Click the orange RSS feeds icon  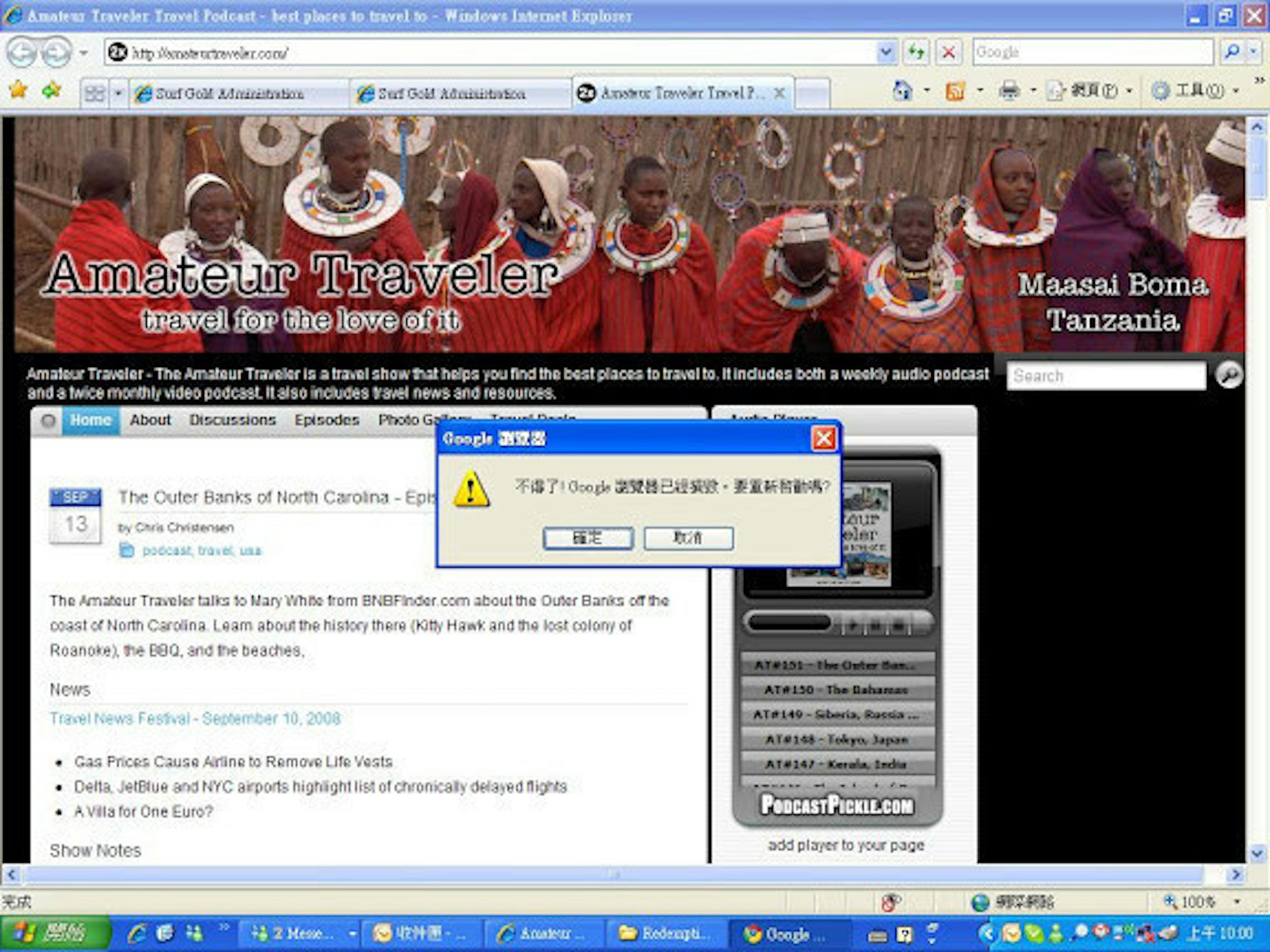(955, 90)
